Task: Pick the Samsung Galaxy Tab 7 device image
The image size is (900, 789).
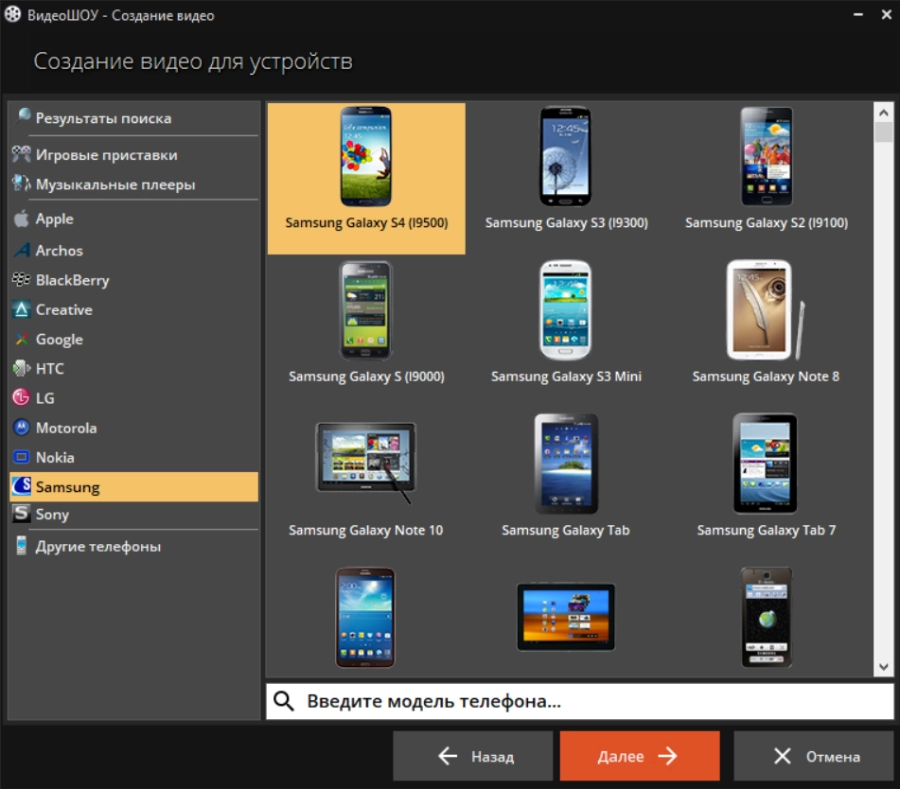Action: (765, 464)
